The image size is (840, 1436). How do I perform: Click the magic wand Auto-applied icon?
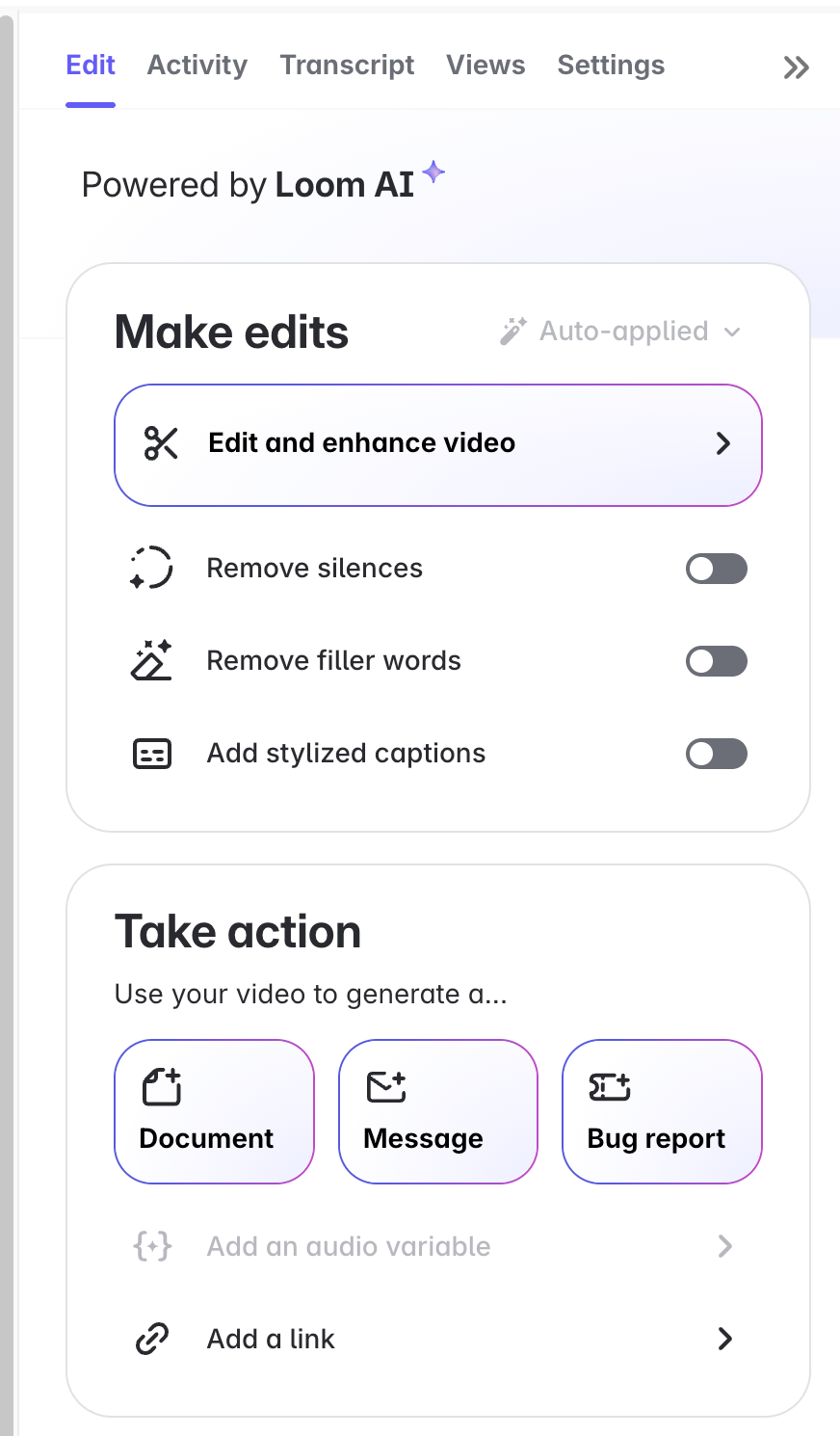click(512, 332)
